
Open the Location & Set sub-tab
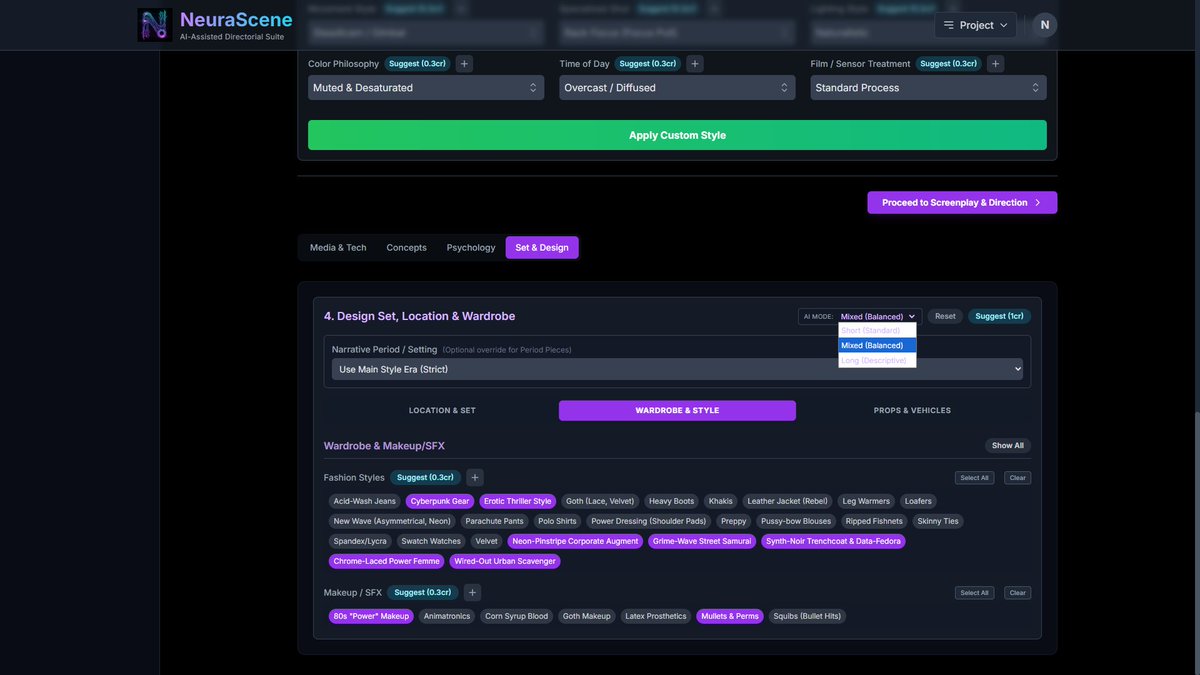click(442, 411)
